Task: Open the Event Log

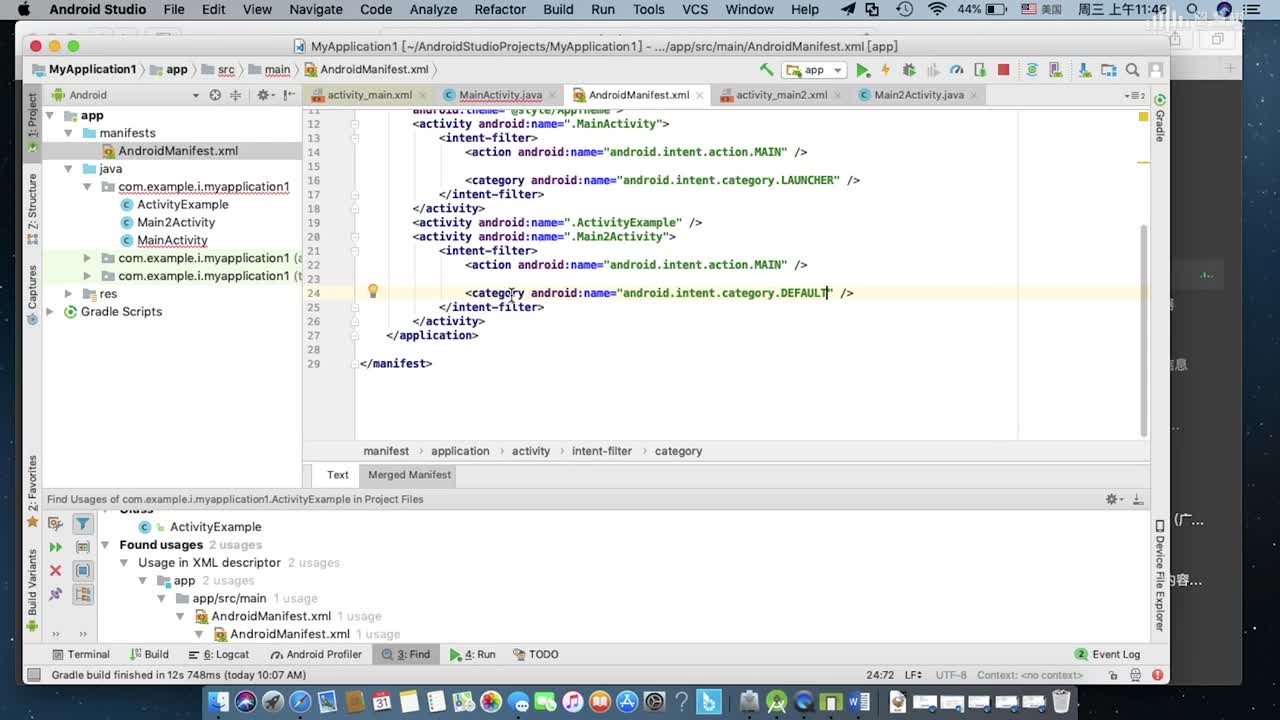Action: click(x=1107, y=654)
